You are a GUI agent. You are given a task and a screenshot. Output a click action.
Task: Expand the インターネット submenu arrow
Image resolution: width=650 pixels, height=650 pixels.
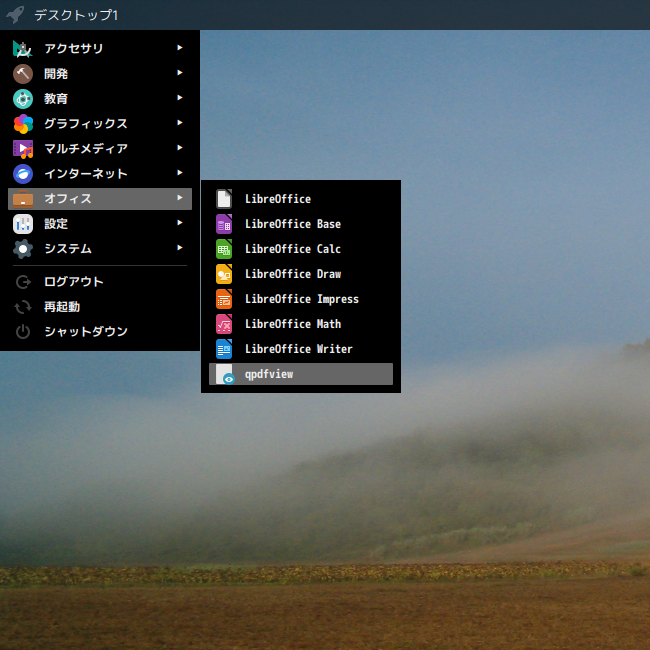click(180, 172)
